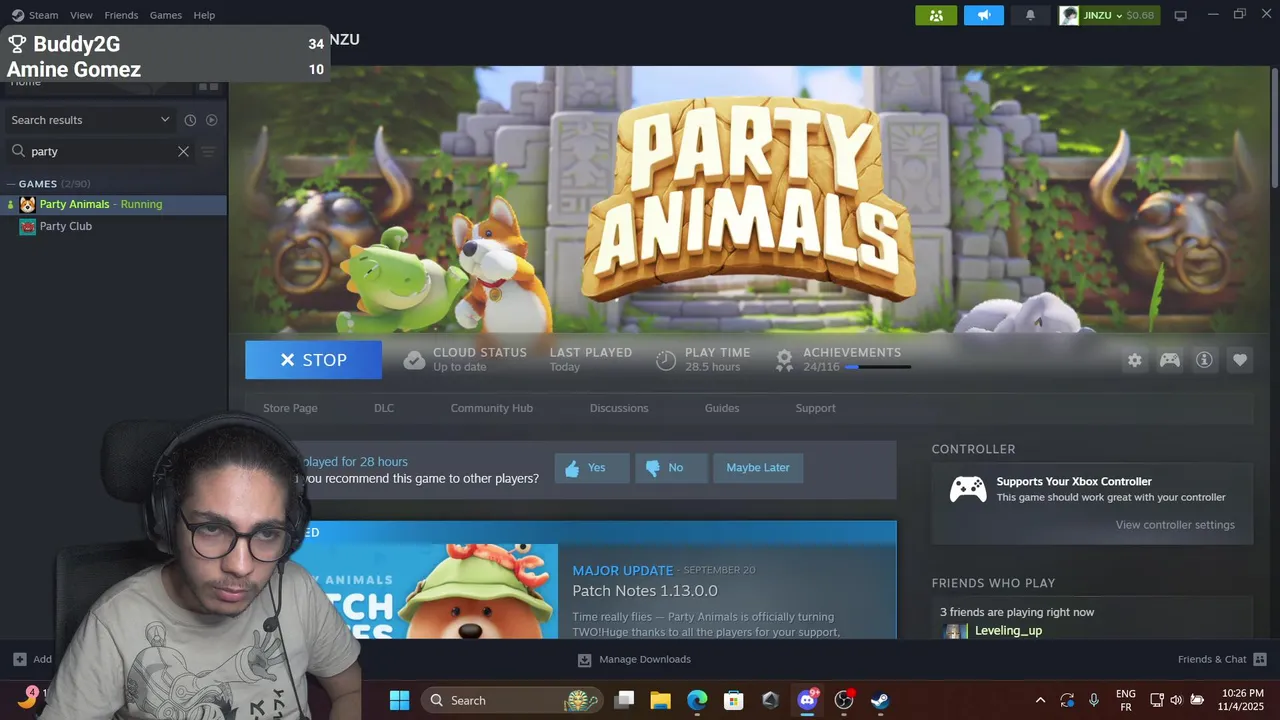
Task: Open the announcements megaphone button
Action: coord(984,15)
